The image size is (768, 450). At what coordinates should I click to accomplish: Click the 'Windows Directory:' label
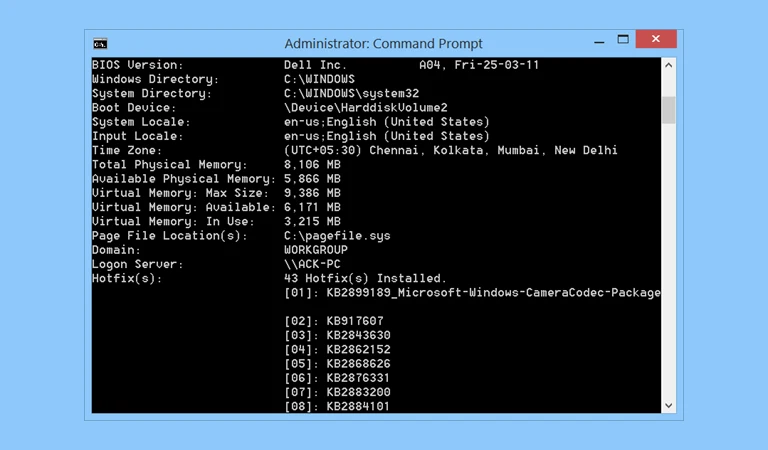[155, 79]
